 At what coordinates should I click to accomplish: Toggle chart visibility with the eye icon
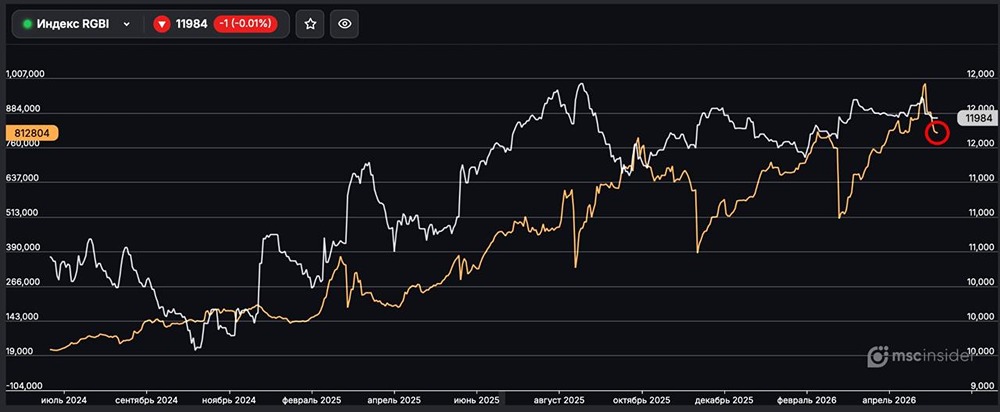click(x=344, y=24)
